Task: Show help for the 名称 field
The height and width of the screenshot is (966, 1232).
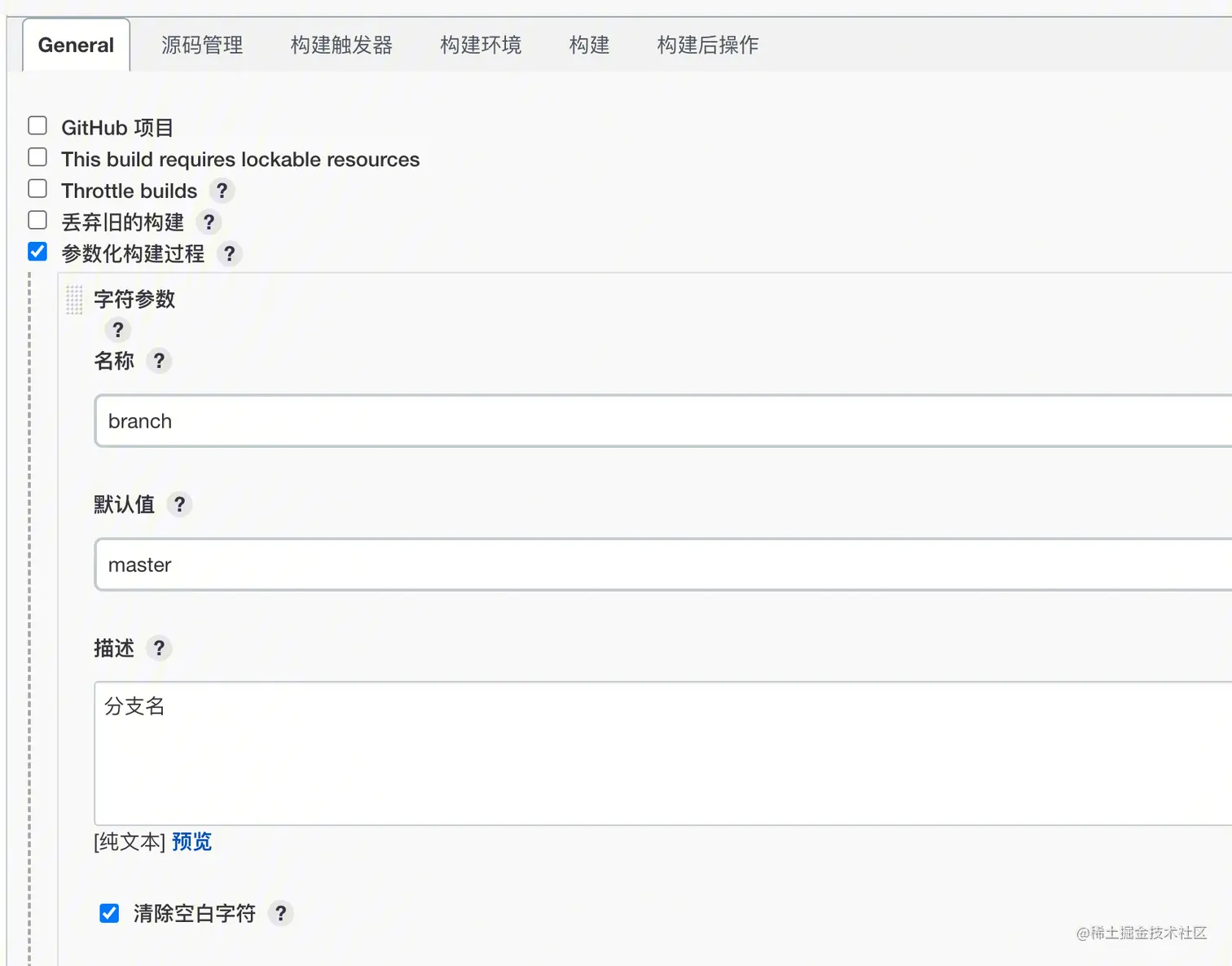Action: 159,361
